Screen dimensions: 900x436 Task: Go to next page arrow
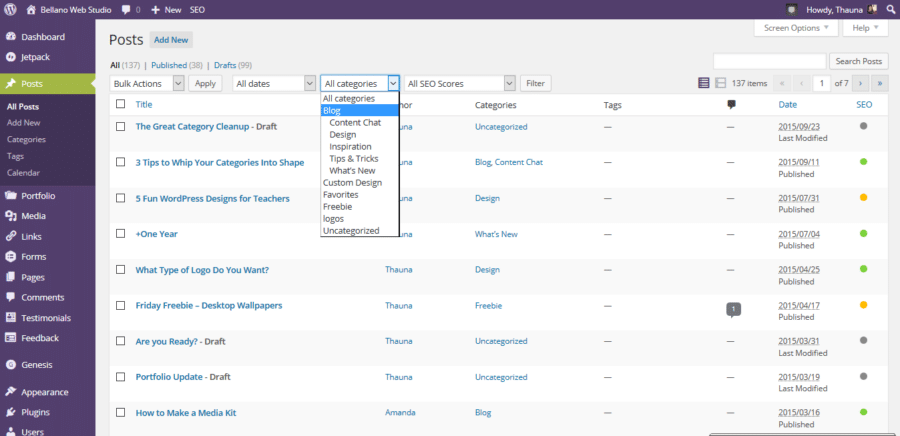[x=860, y=83]
